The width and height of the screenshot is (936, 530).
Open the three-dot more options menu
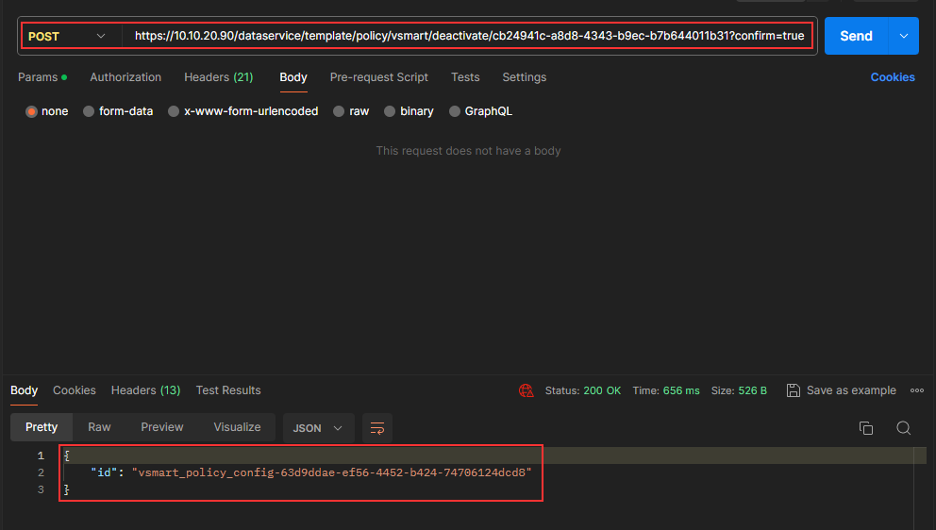pyautogui.click(x=917, y=390)
